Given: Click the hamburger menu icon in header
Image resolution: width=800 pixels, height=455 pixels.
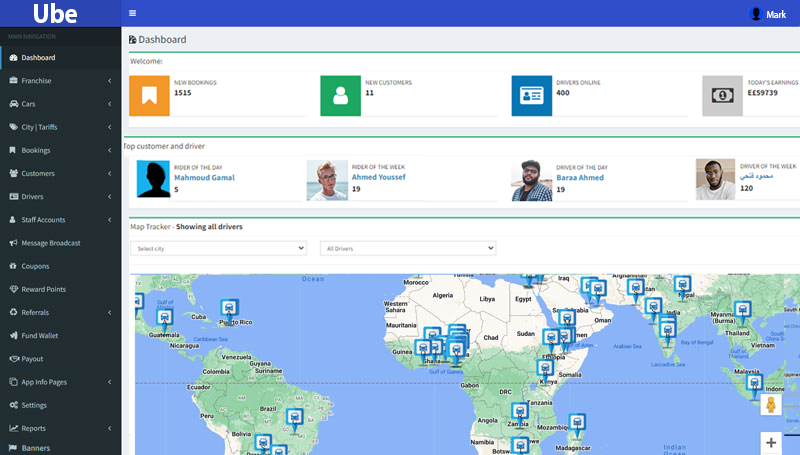Looking at the screenshot, I should [x=133, y=13].
